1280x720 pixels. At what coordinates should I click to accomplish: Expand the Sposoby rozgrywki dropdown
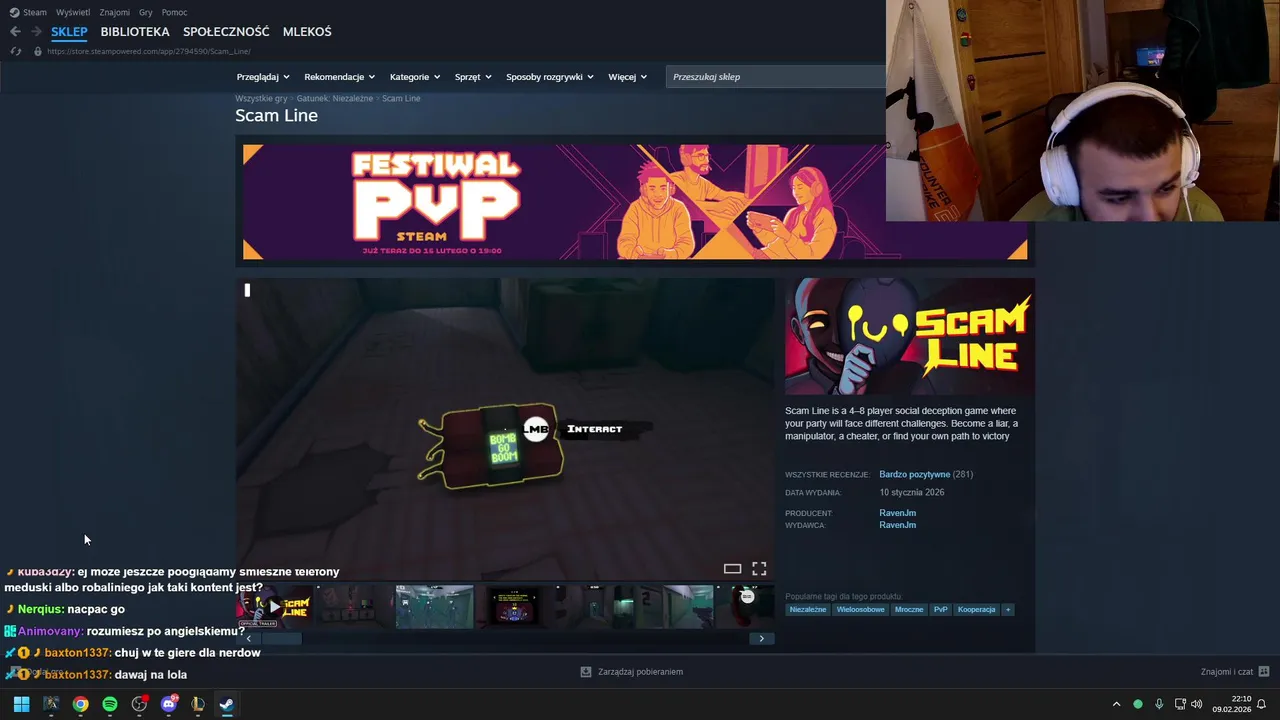pyautogui.click(x=550, y=77)
